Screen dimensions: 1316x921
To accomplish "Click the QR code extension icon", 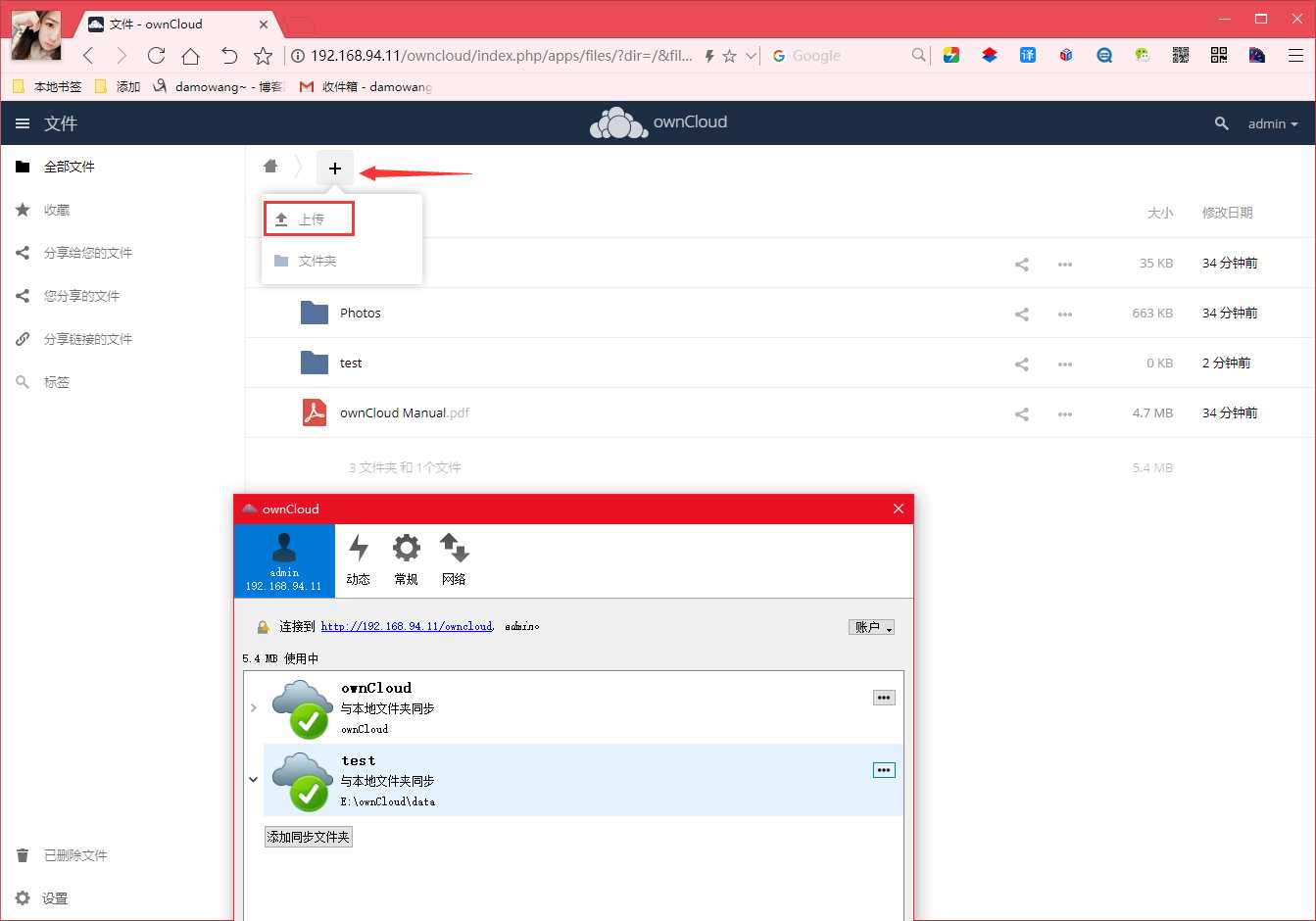I will point(1219,56).
